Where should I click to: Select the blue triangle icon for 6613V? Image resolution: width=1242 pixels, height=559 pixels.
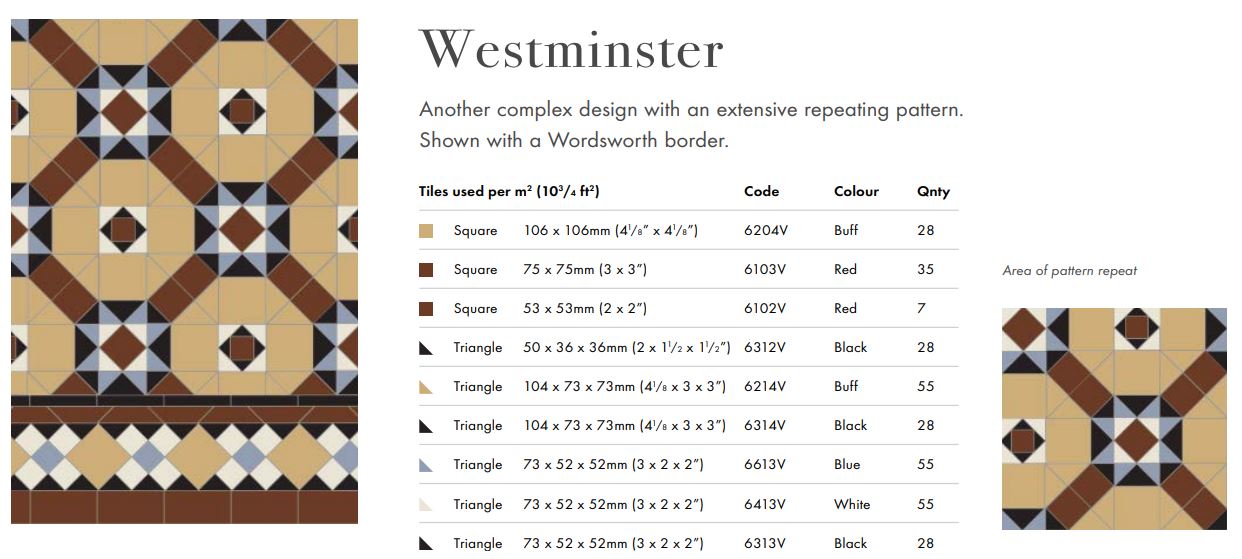pyautogui.click(x=426, y=465)
